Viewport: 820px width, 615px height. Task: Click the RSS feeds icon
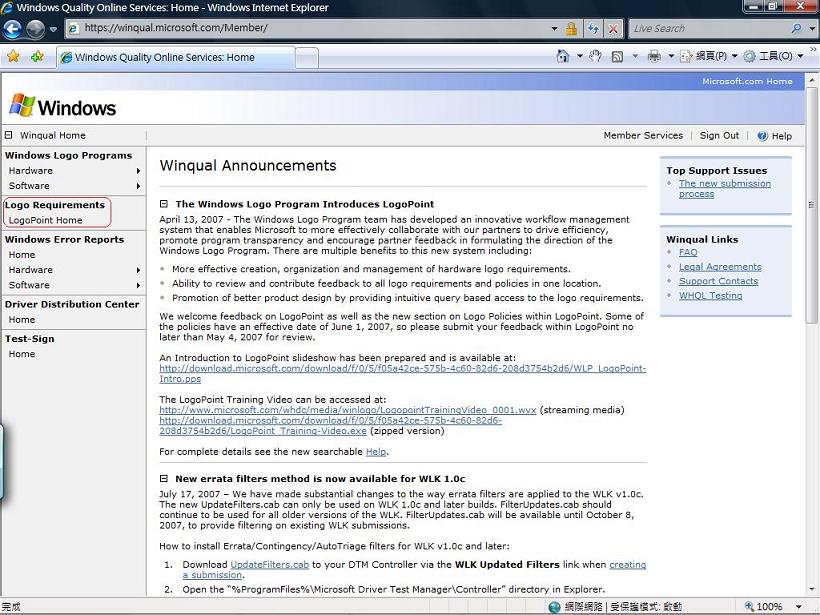(x=617, y=56)
